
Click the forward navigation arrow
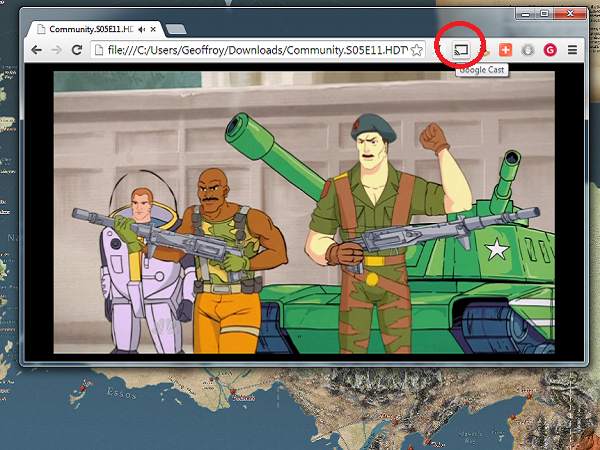point(57,50)
